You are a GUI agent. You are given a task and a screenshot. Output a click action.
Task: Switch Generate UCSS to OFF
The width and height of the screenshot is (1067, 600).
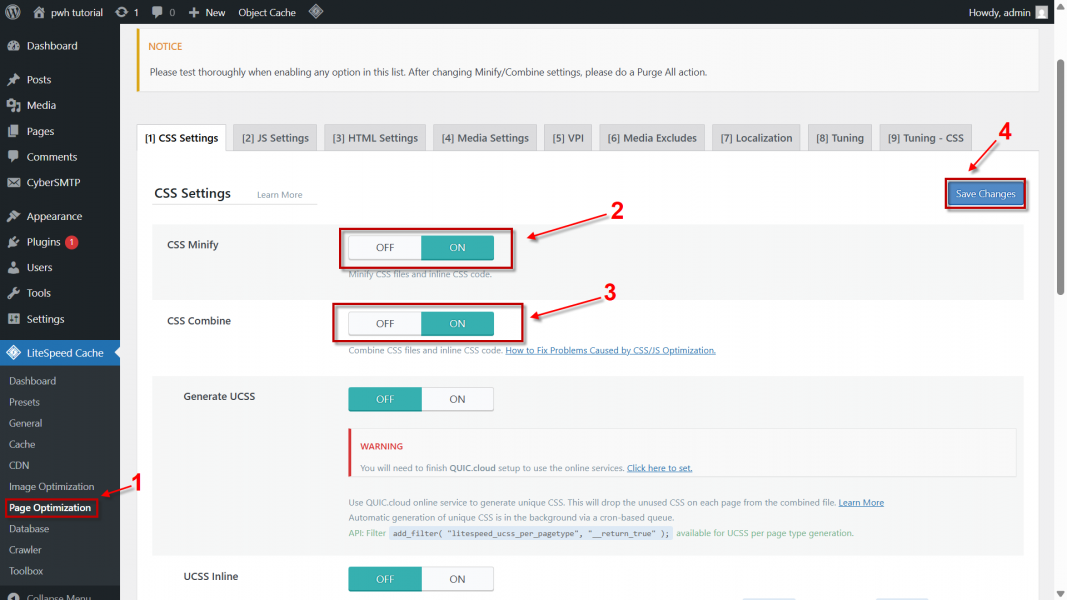pos(385,399)
